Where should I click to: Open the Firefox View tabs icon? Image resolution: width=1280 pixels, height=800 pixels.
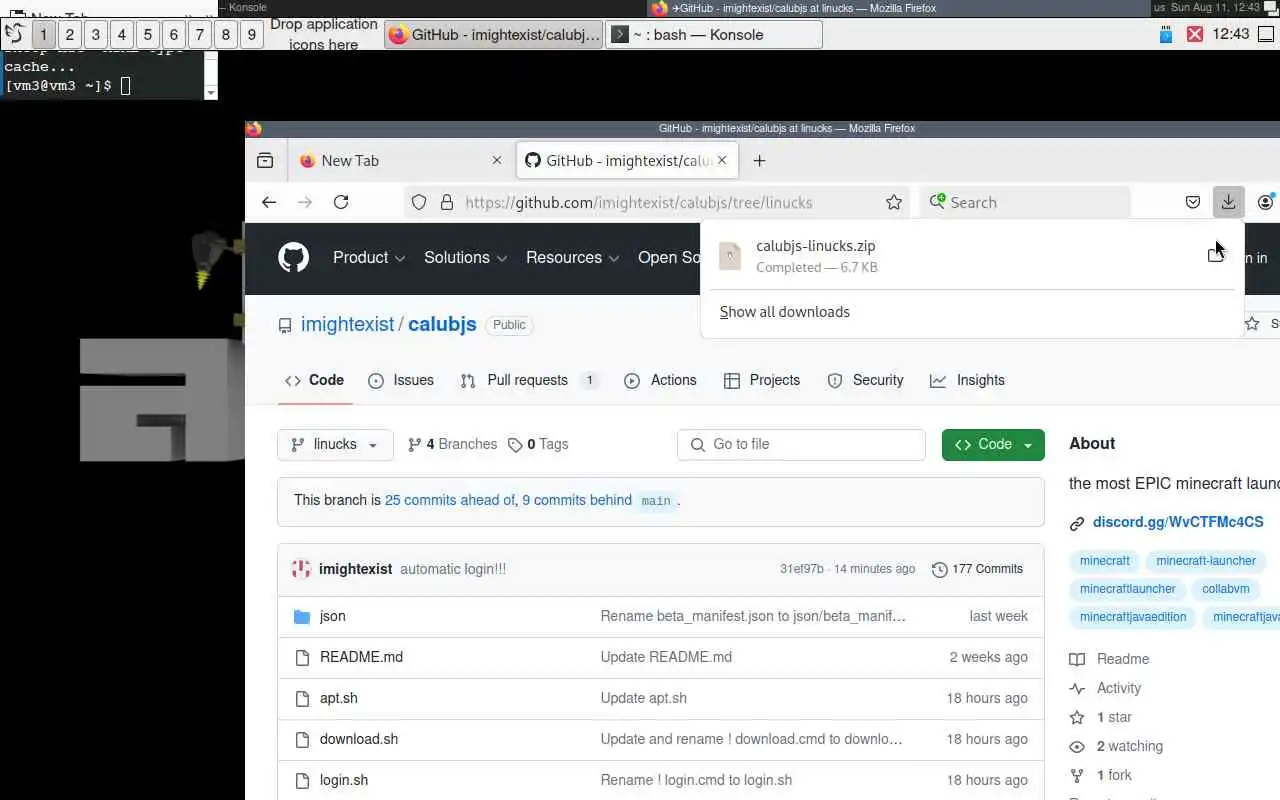[265, 160]
